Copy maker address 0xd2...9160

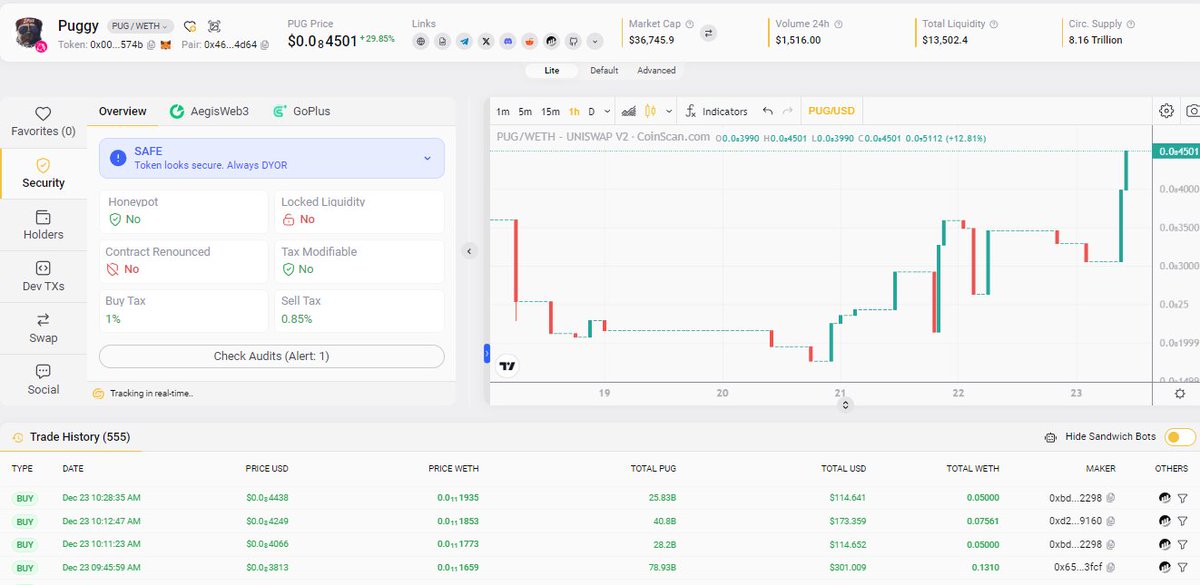(1110, 522)
